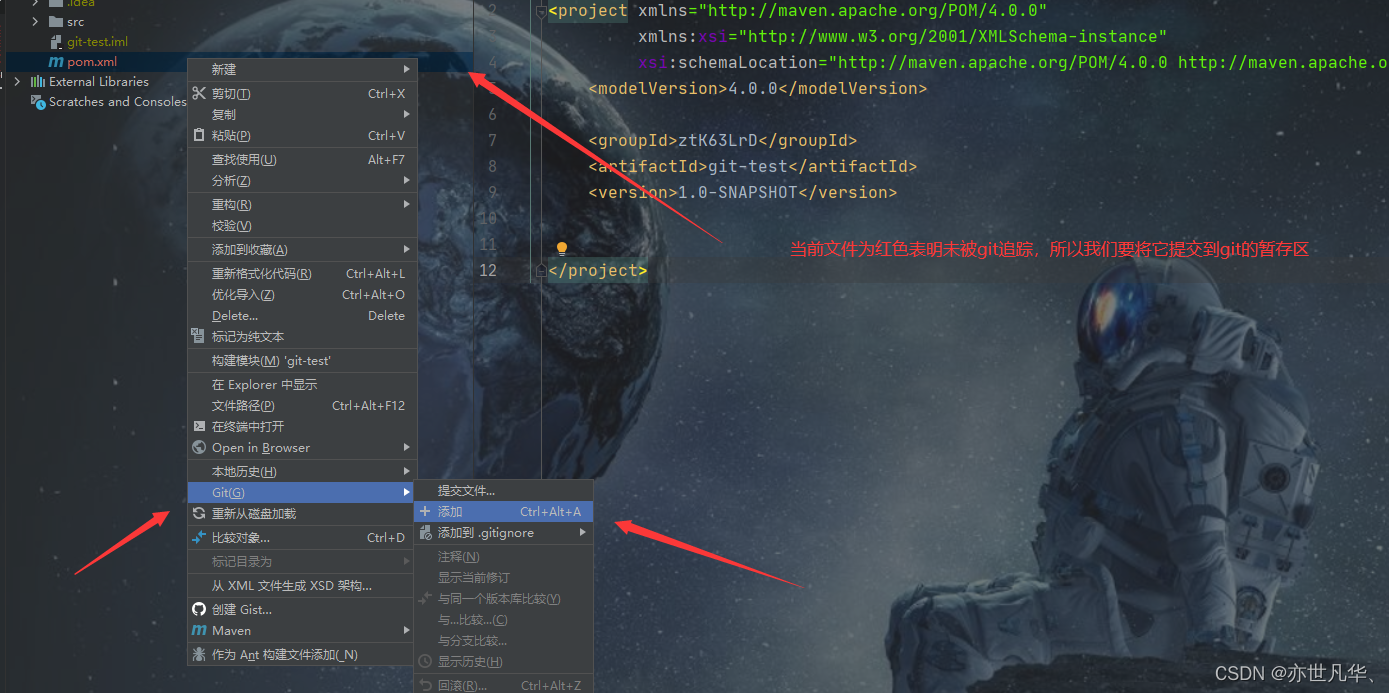1389x693 pixels.
Task: Click the xmlns:xsi attribute line in editor
Action: coord(903,36)
